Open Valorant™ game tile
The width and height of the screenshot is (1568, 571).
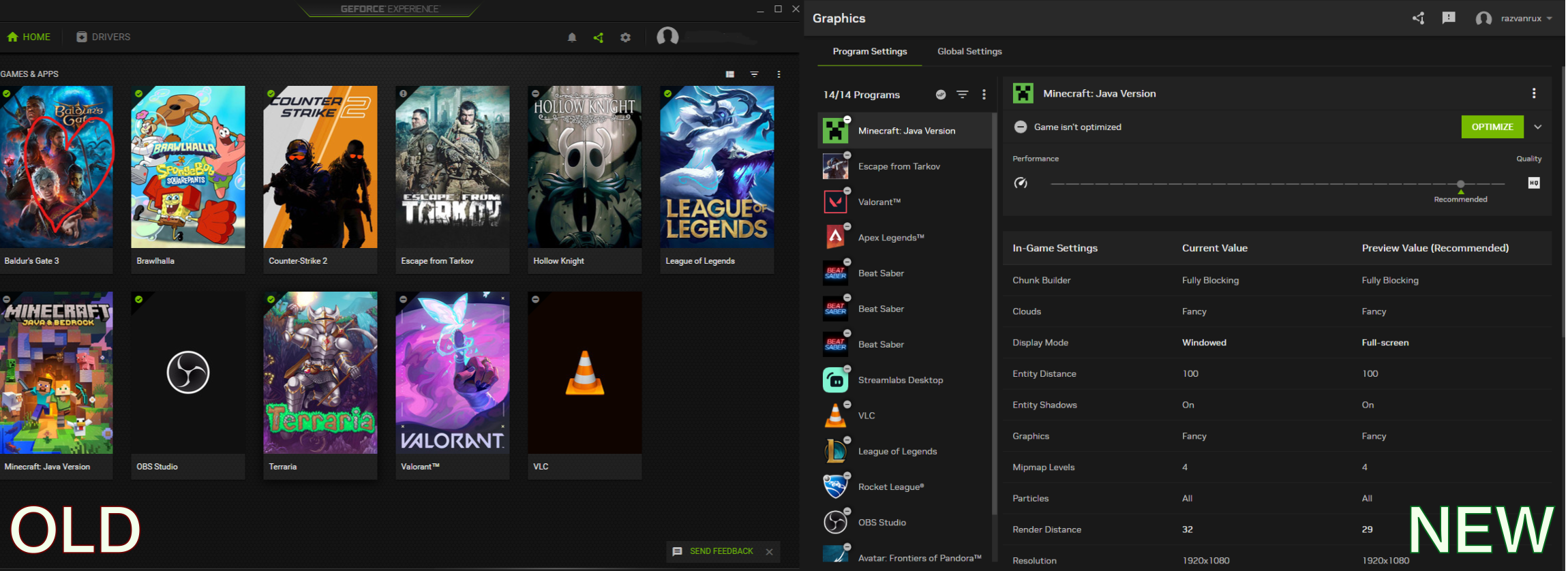[x=453, y=385]
